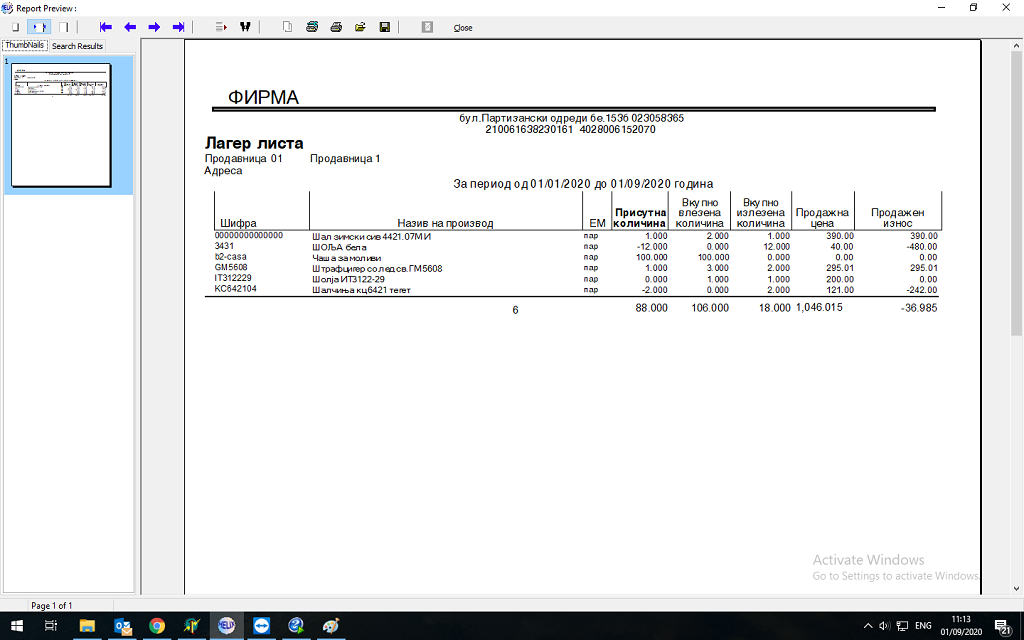
Task: Open Outlook from the taskbar
Action: point(122,626)
